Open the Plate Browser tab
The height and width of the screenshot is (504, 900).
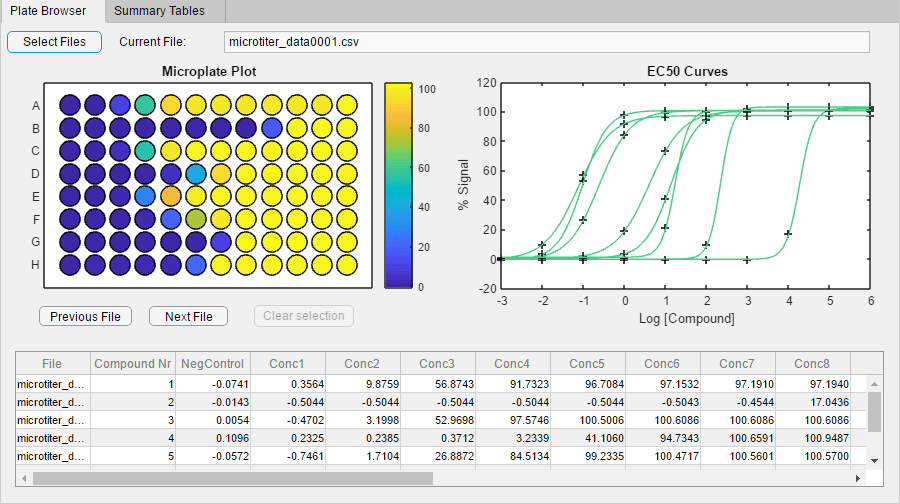pyautogui.click(x=48, y=11)
